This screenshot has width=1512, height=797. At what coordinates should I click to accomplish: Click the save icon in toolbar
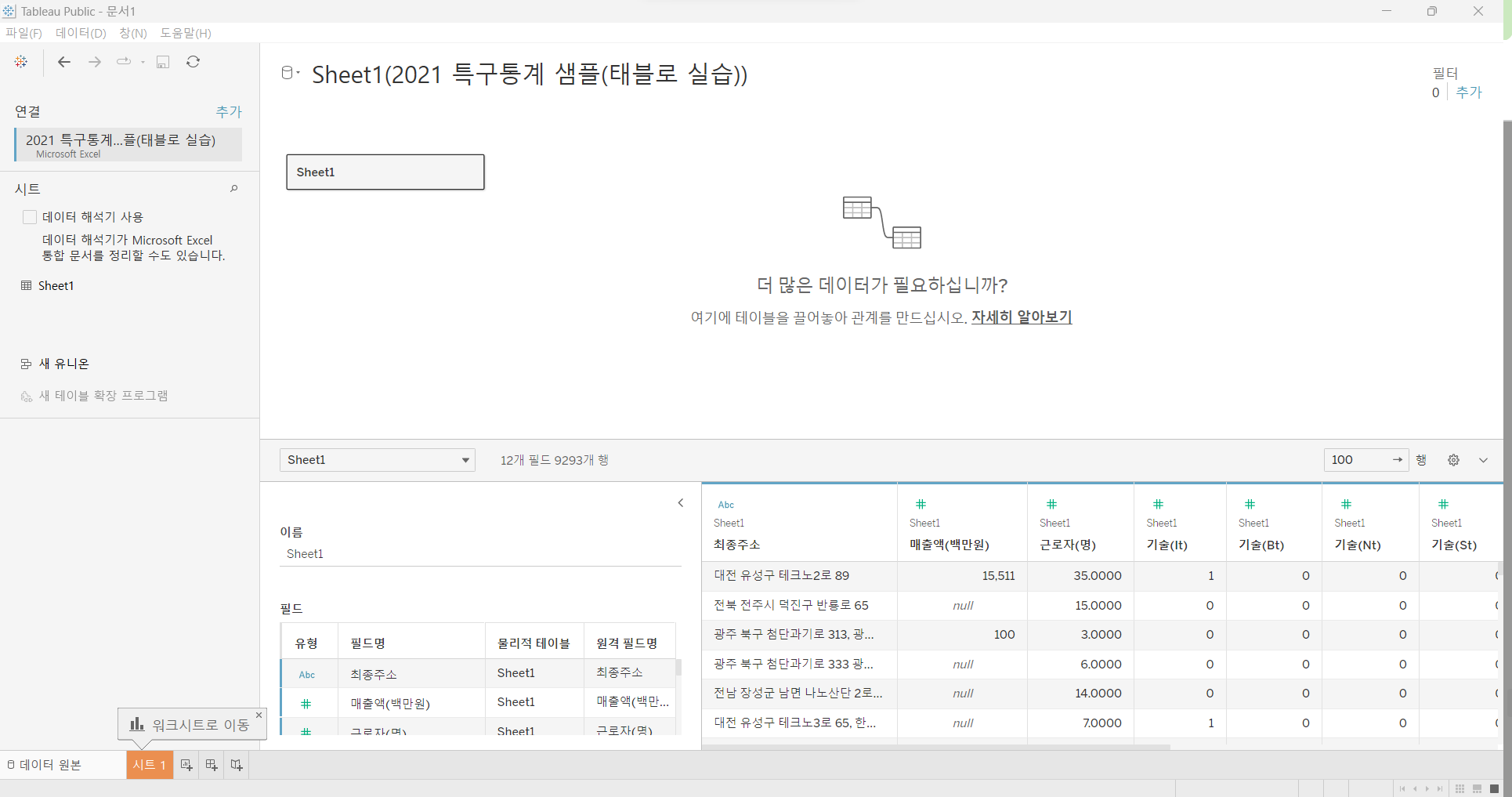coord(163,62)
